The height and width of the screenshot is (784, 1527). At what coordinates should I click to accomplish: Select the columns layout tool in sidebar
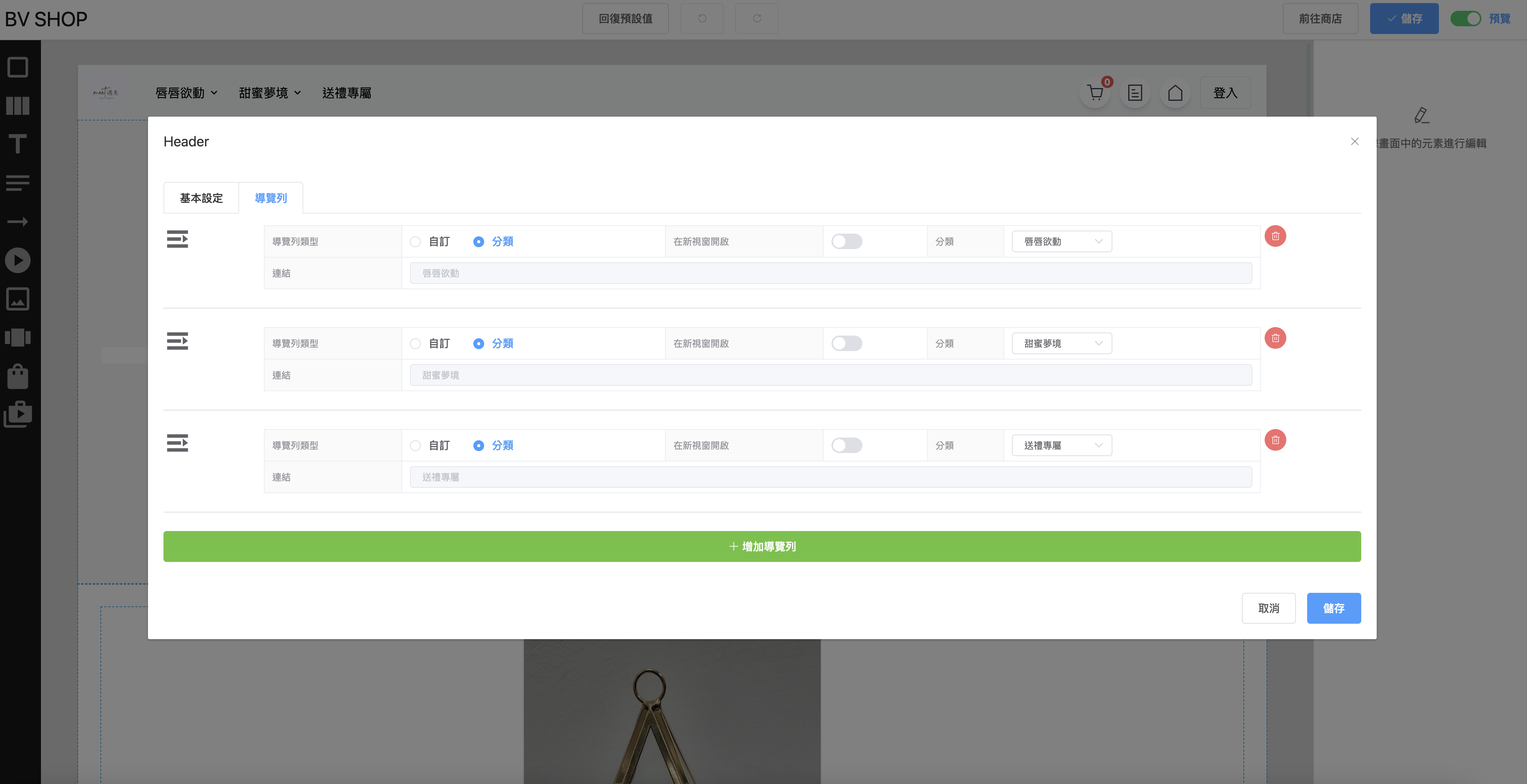pyautogui.click(x=18, y=105)
